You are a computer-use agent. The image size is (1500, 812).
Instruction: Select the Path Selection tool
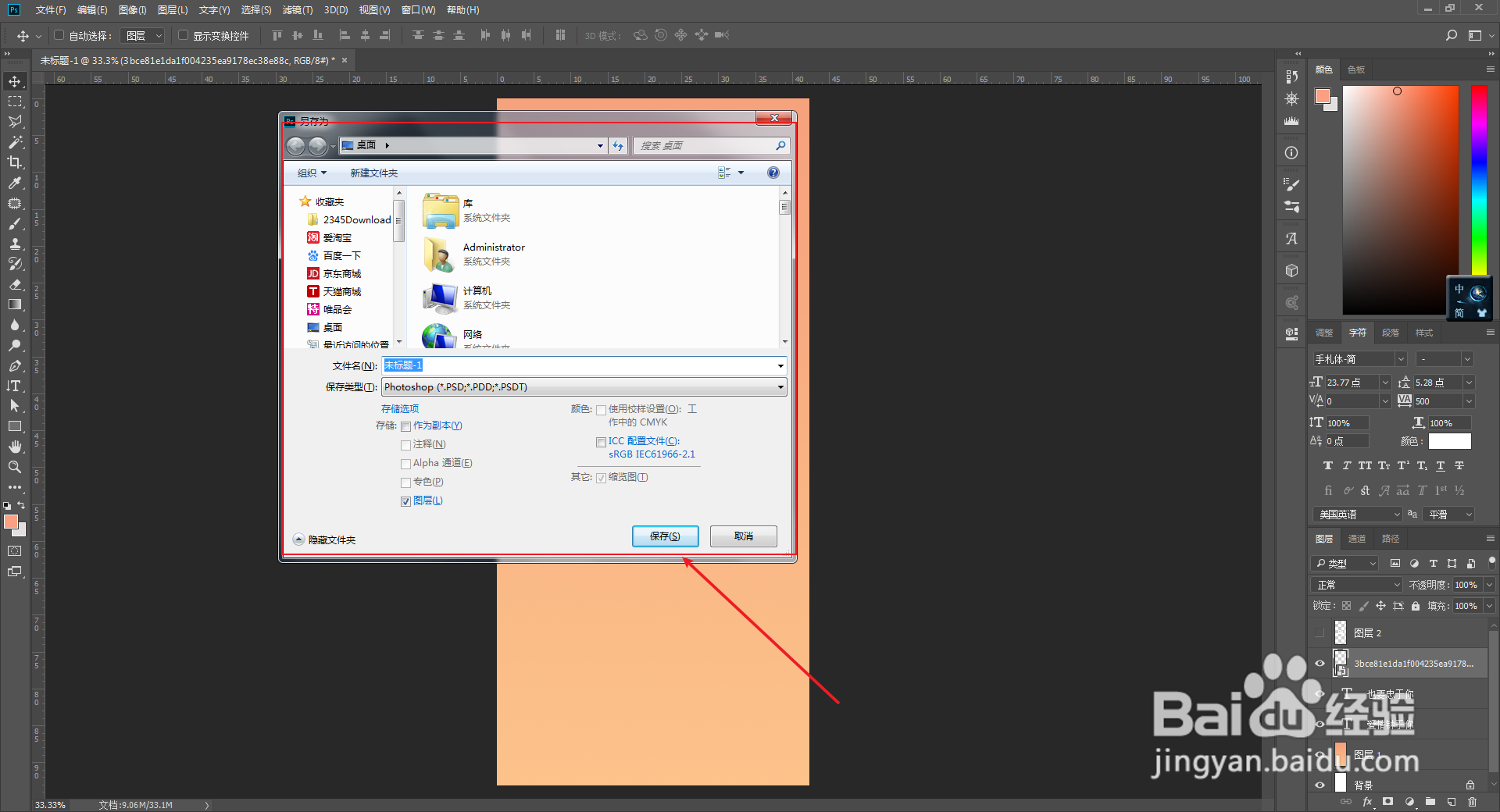click(15, 406)
